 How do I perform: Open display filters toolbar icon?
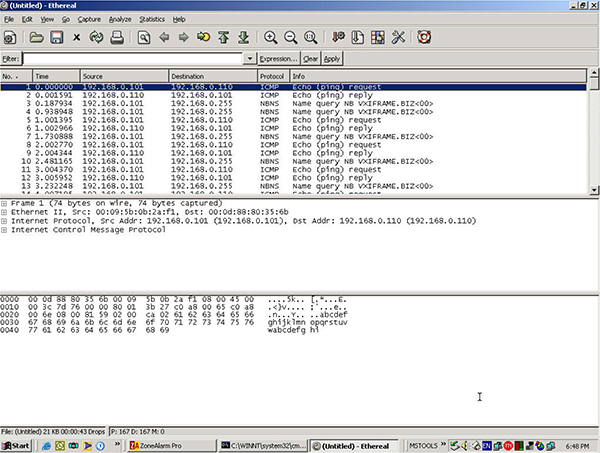coord(358,37)
